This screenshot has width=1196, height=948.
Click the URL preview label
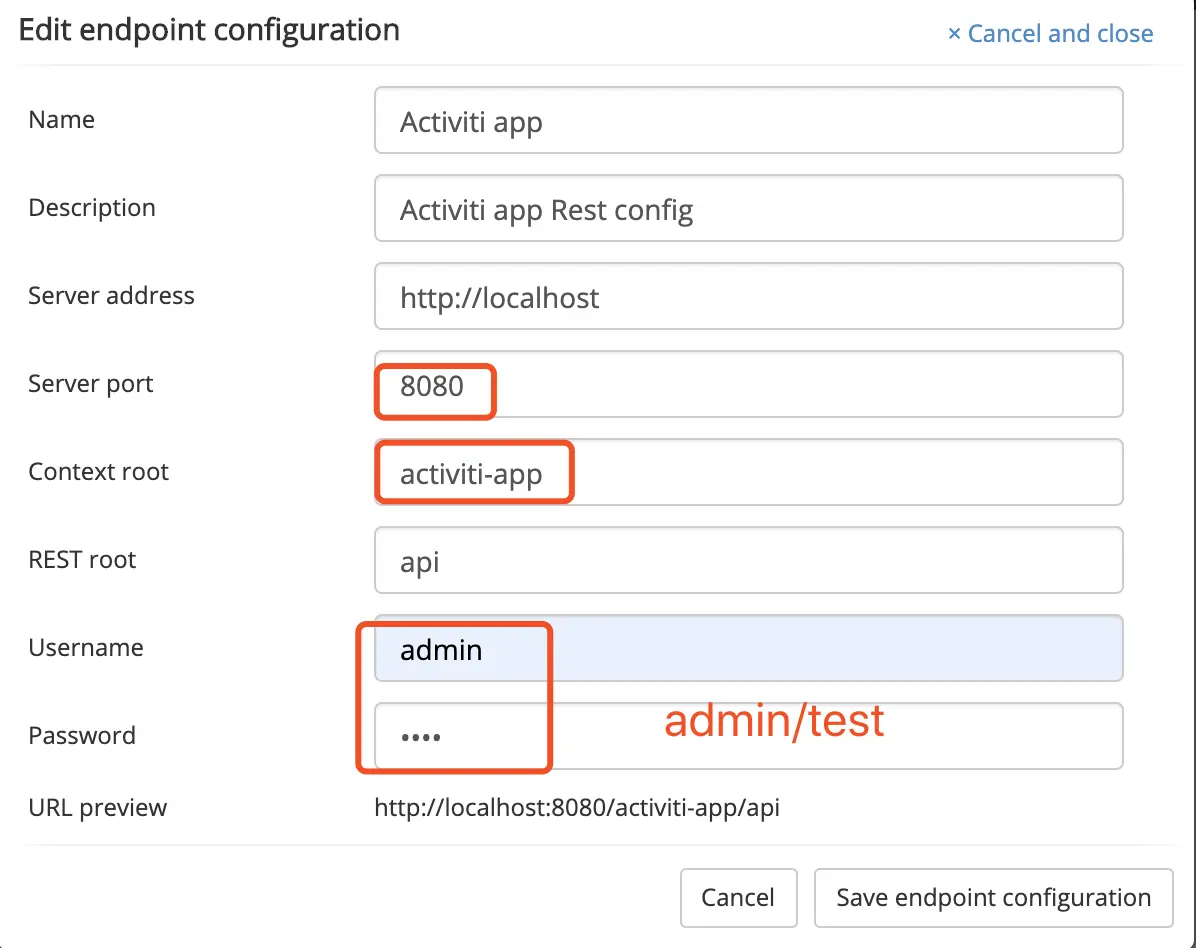(98, 807)
